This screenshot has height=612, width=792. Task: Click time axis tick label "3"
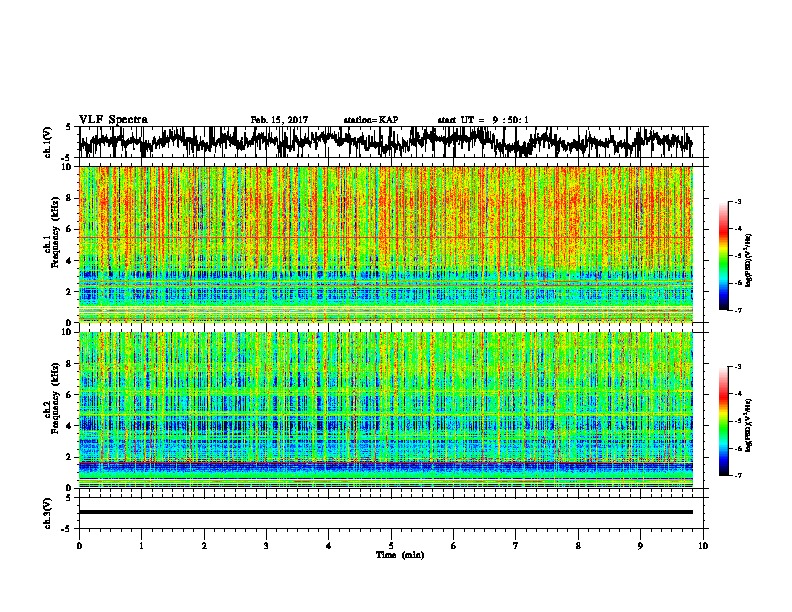click(266, 546)
